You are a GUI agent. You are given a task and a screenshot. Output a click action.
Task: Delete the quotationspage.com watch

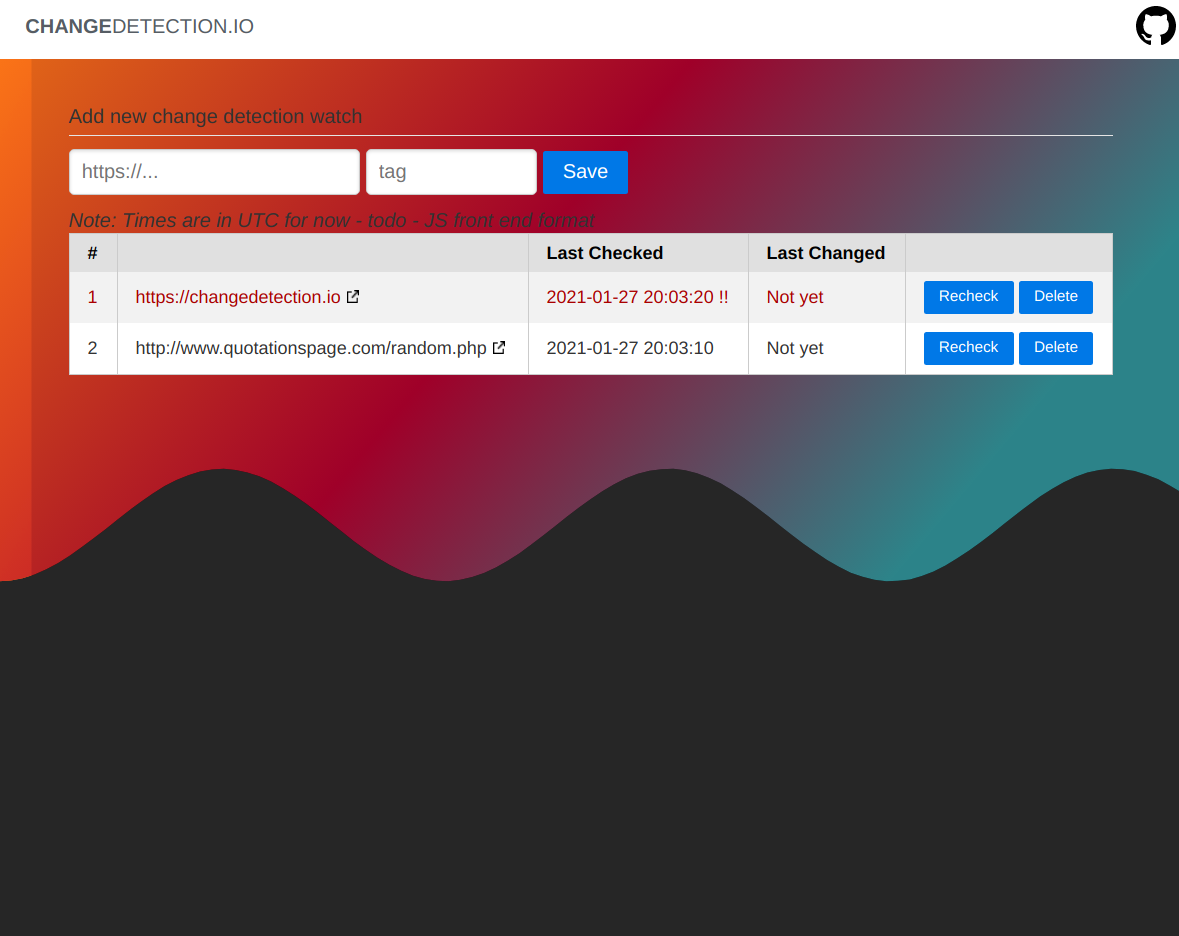(x=1055, y=348)
